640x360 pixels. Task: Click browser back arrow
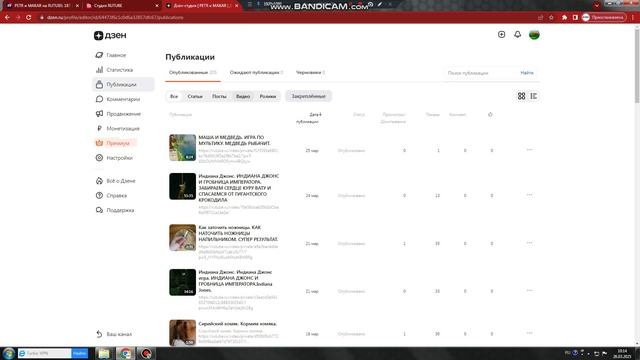pyautogui.click(x=7, y=17)
